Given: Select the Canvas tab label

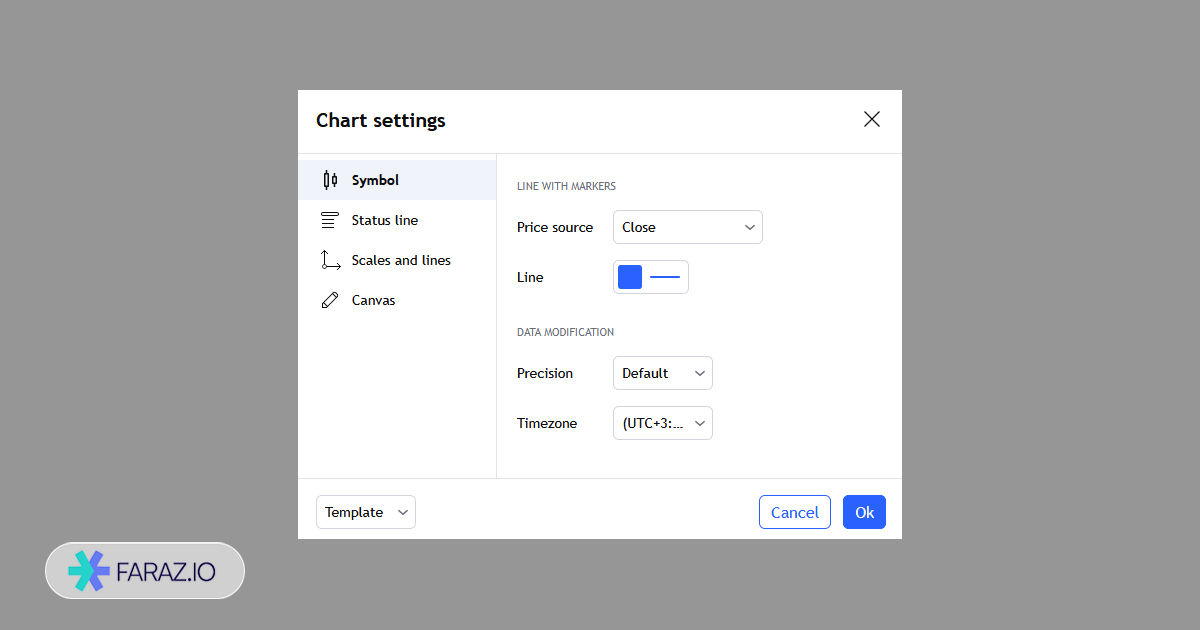Looking at the screenshot, I should [373, 300].
